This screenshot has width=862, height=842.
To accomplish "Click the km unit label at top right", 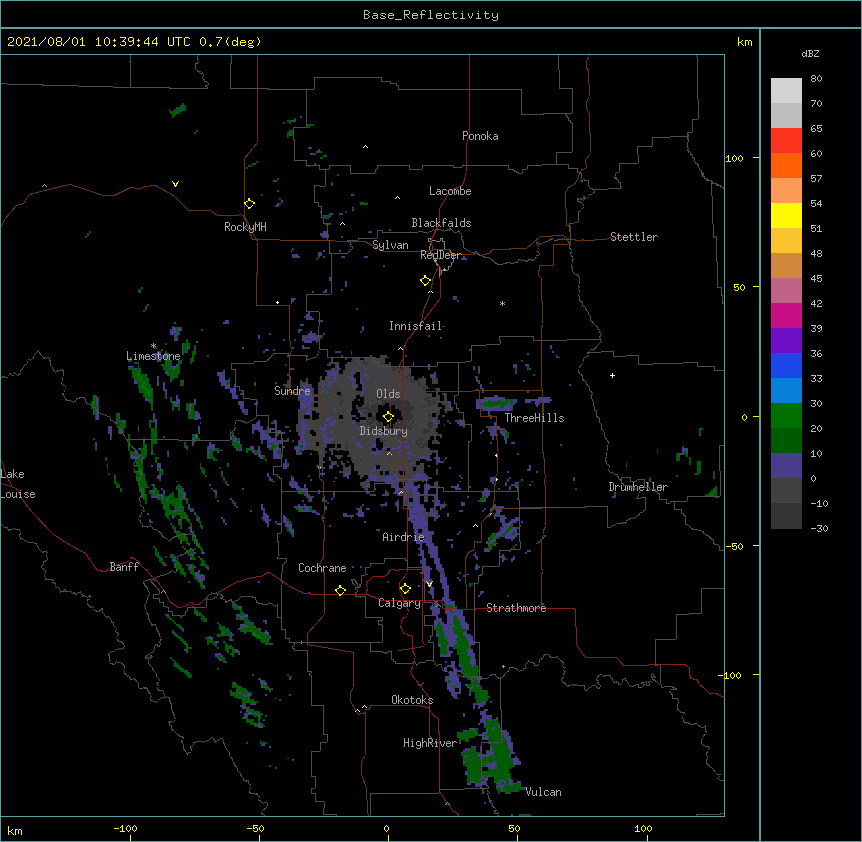I will click(745, 42).
